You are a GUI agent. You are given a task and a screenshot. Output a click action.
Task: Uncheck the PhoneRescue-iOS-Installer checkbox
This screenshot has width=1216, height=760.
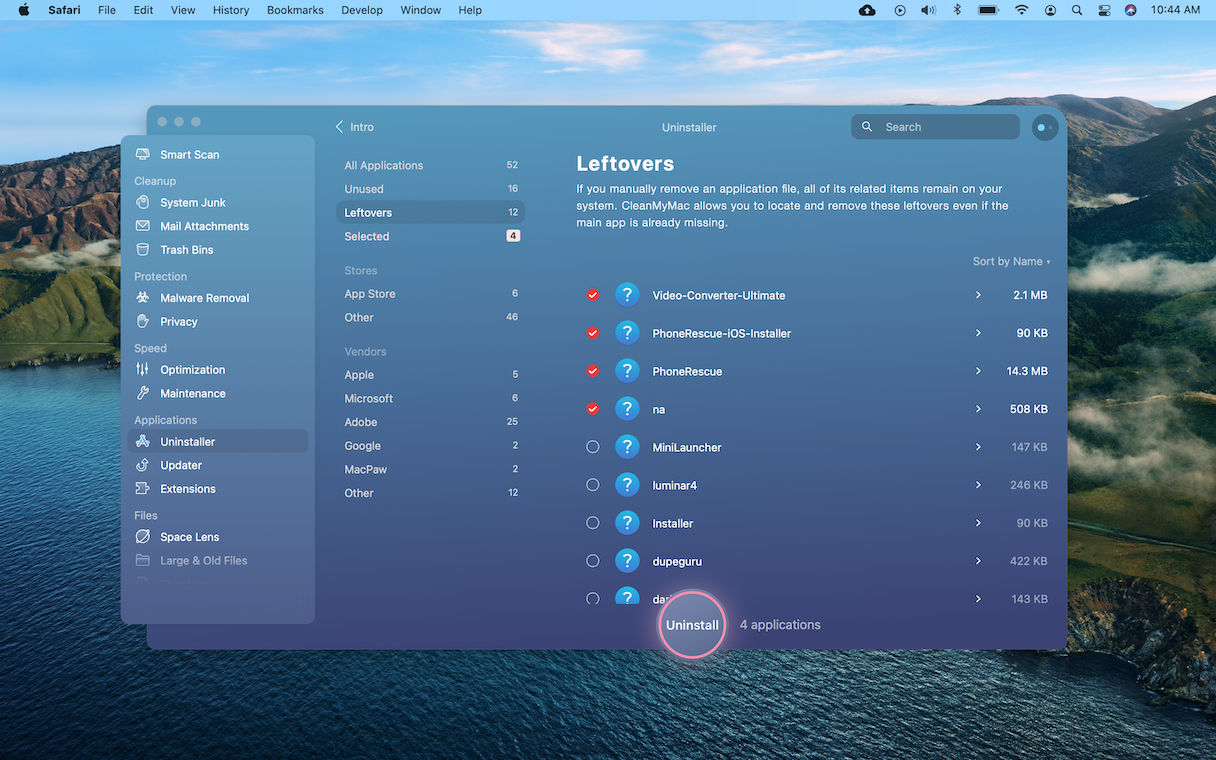coord(593,333)
